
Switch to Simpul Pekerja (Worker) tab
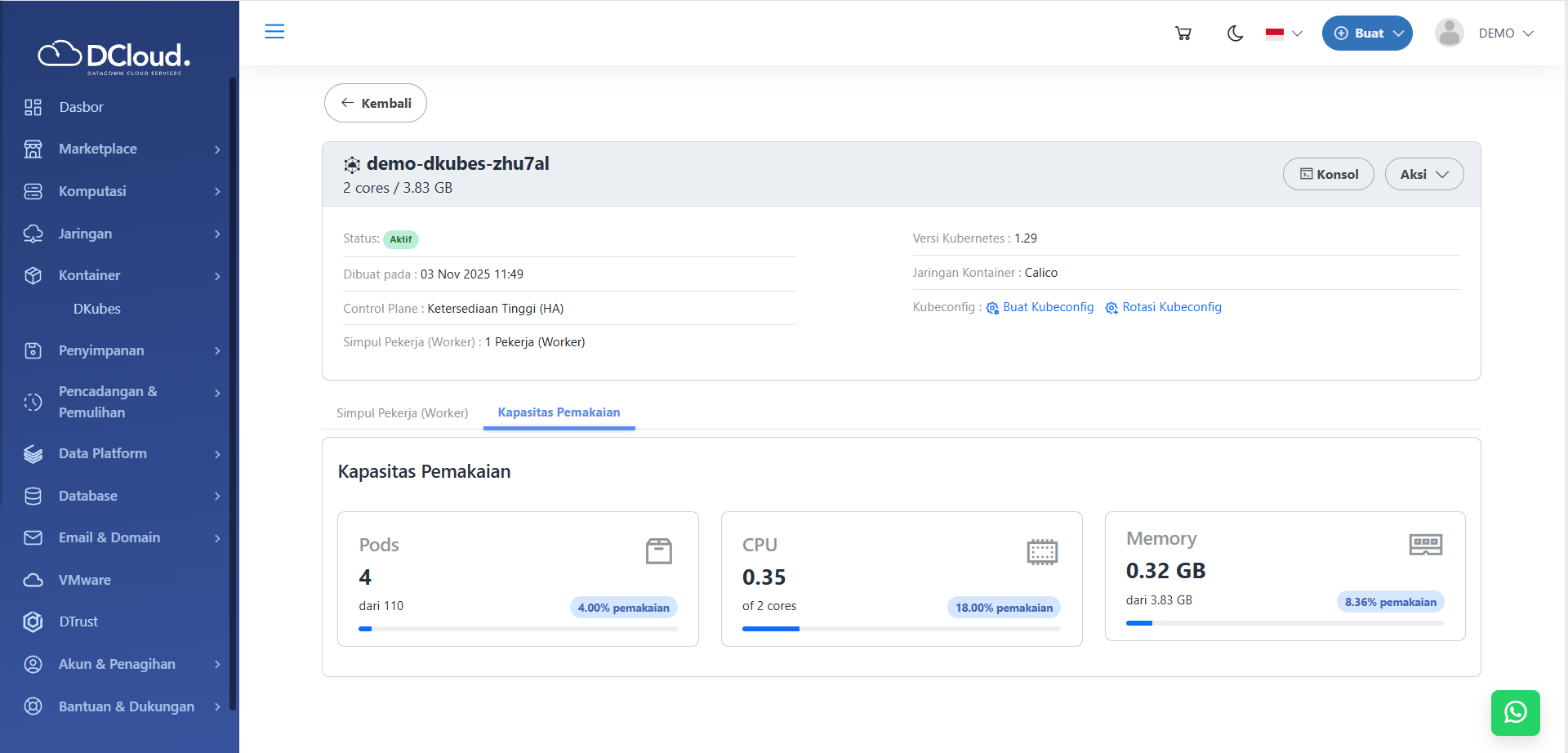(x=402, y=413)
